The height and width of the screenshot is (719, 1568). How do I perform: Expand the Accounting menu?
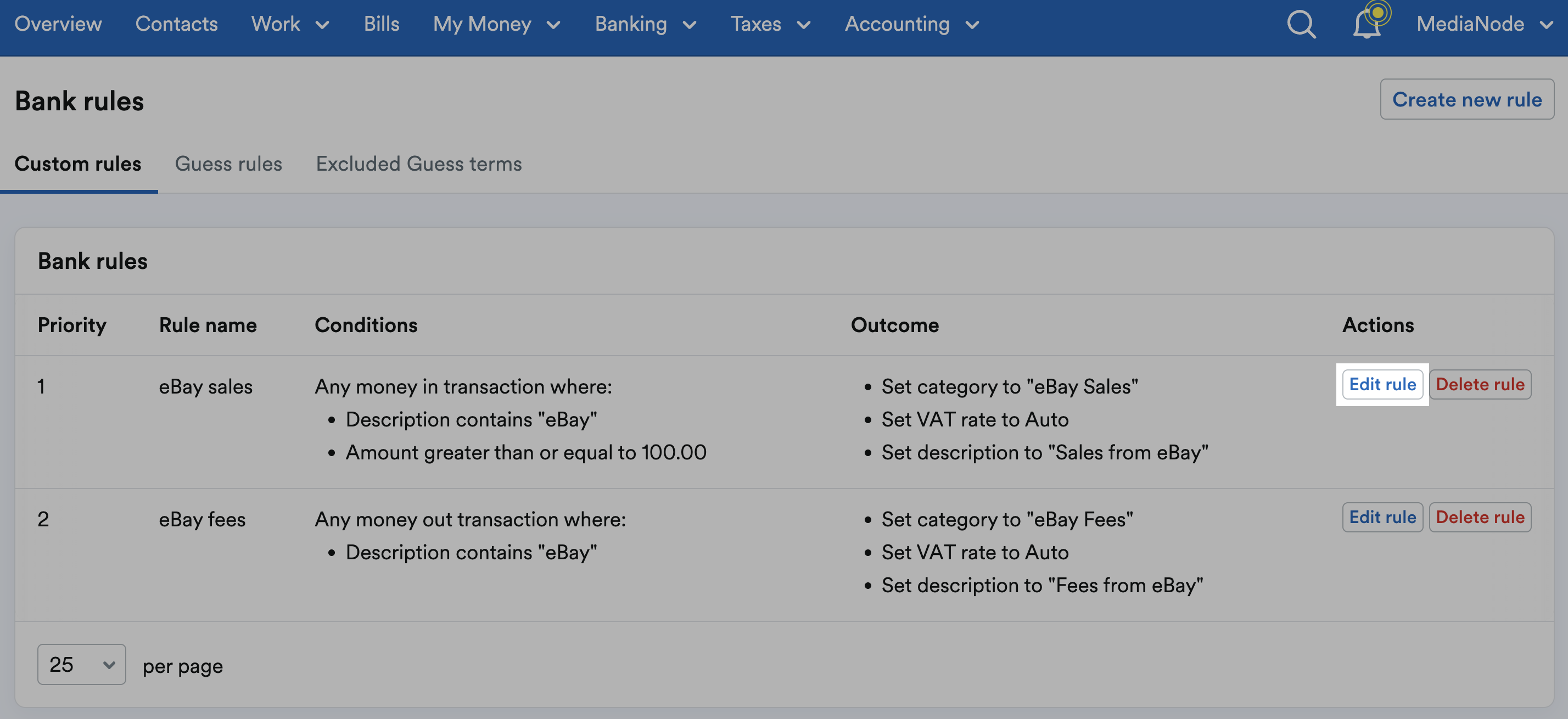point(912,24)
